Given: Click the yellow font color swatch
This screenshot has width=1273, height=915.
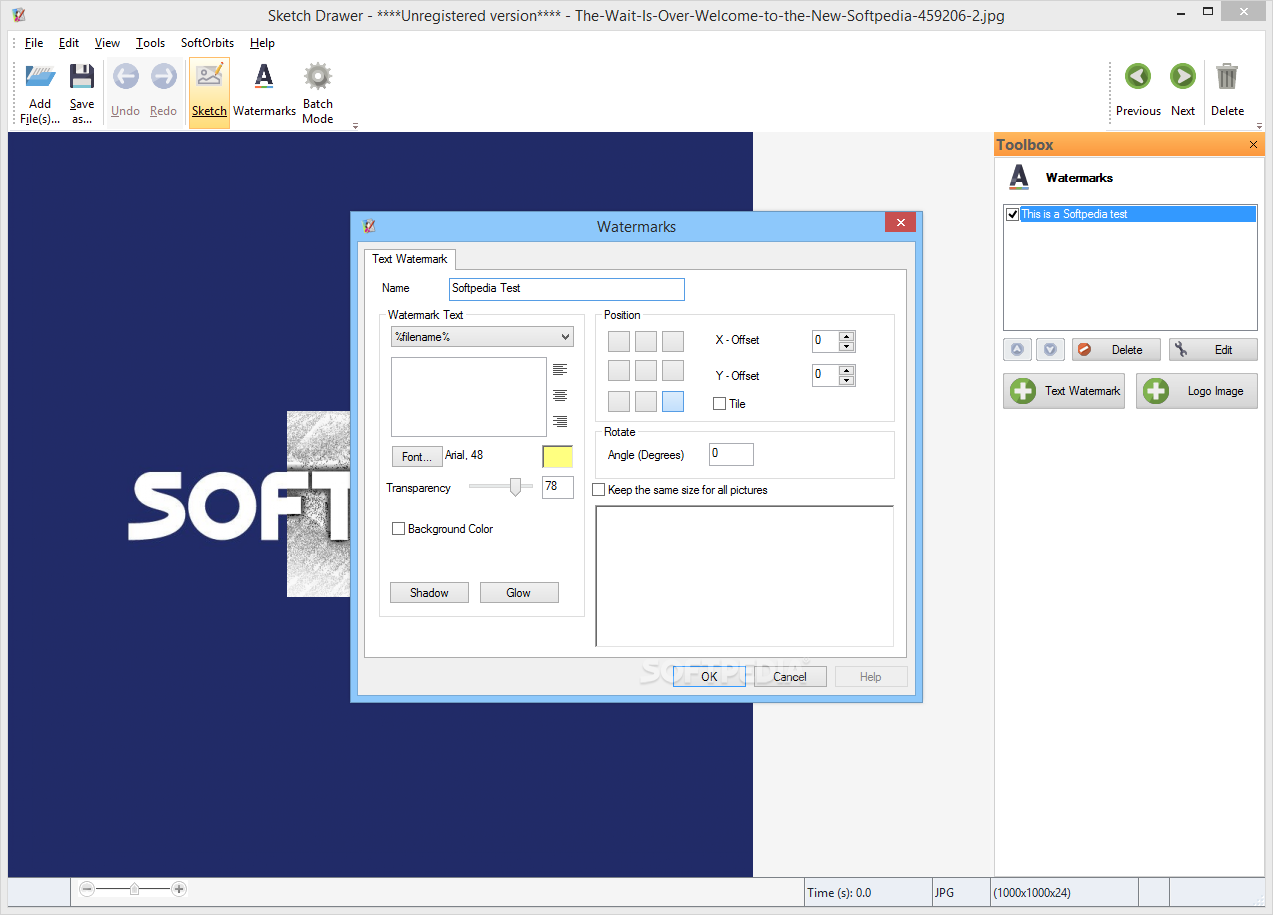Looking at the screenshot, I should tap(557, 457).
